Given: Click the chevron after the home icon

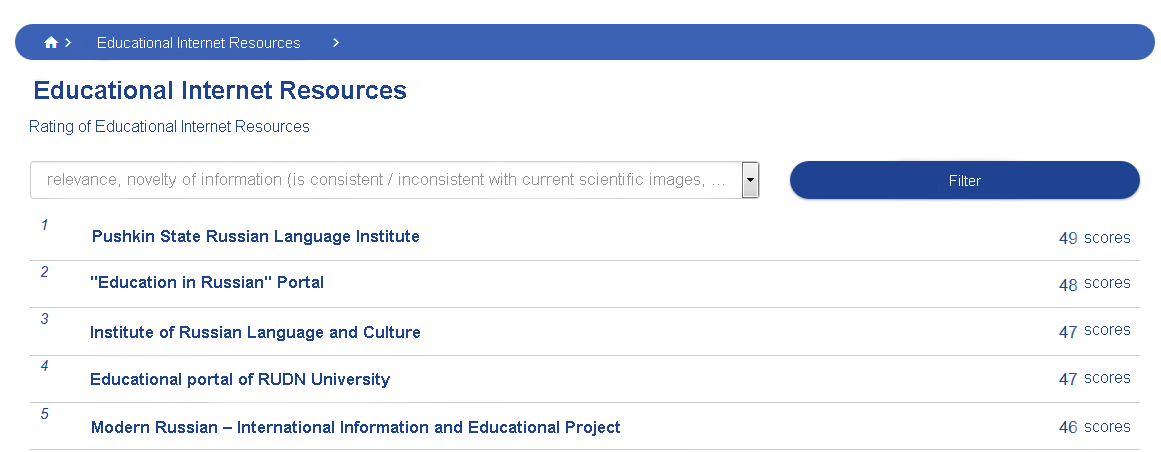Looking at the screenshot, I should 68,43.
